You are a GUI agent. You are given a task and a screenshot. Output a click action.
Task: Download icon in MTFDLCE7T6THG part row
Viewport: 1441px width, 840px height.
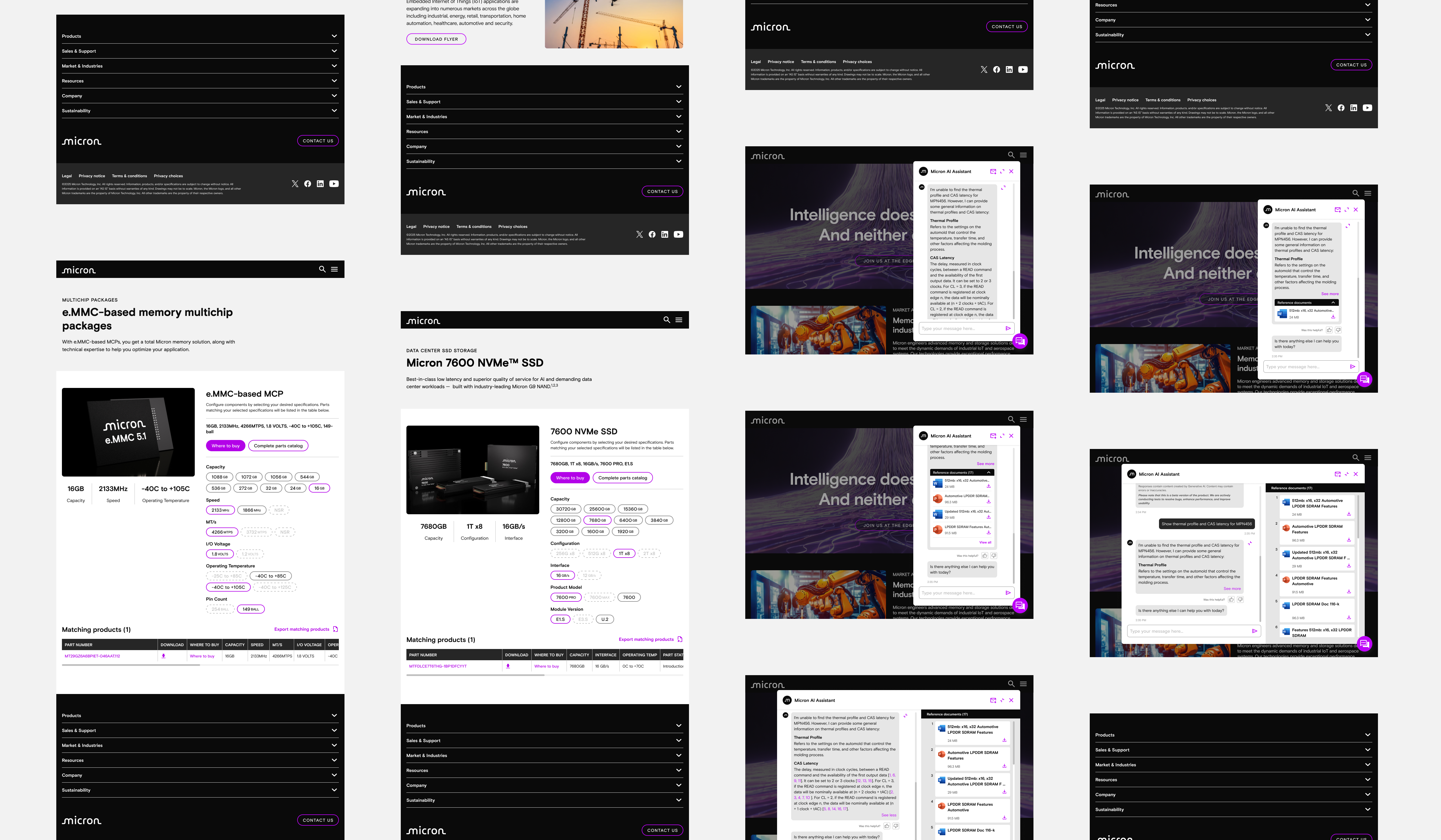(508, 666)
